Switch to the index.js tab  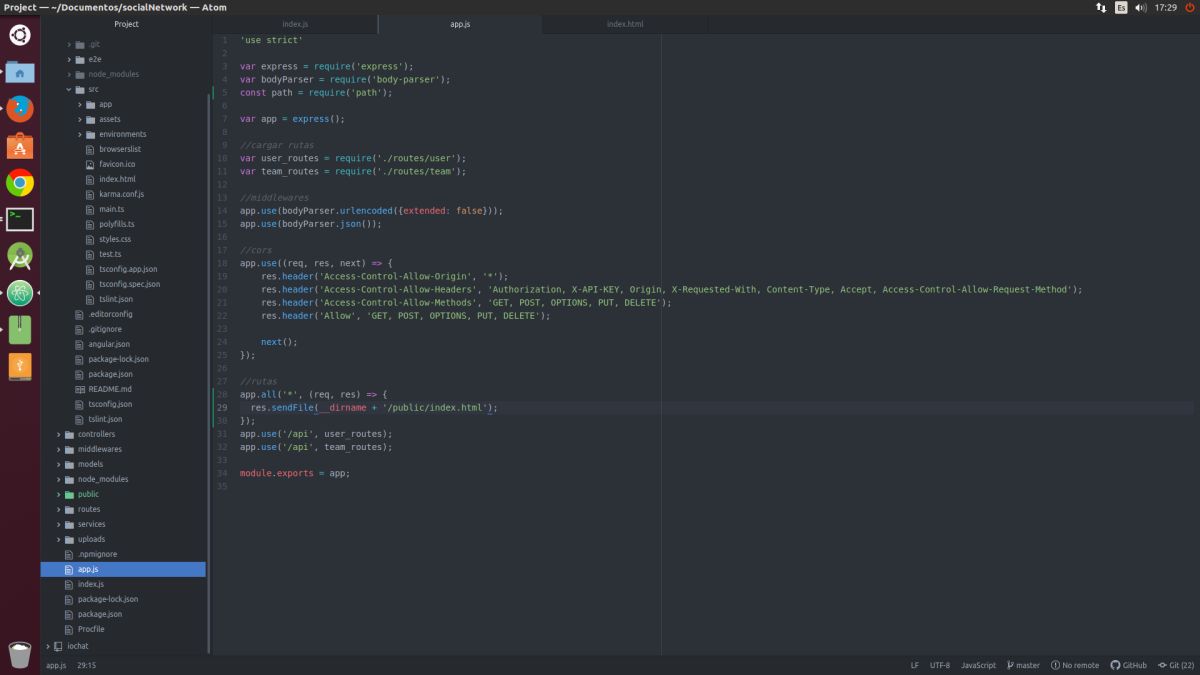tap(295, 24)
